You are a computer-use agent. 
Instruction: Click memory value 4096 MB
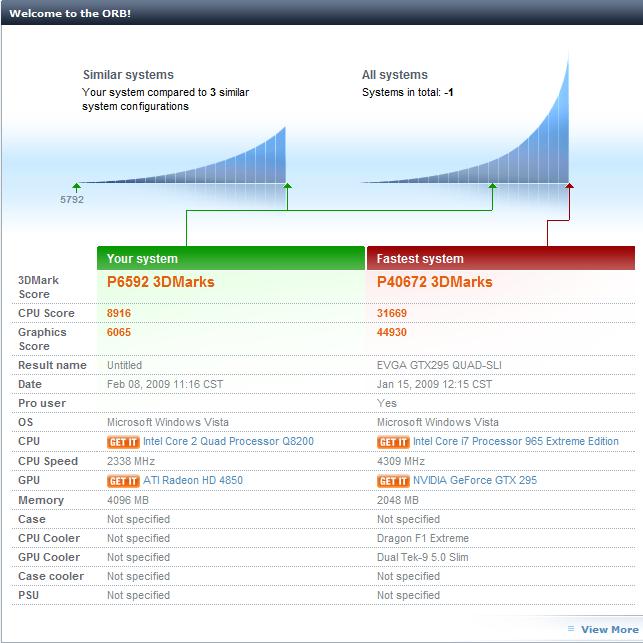tap(128, 500)
